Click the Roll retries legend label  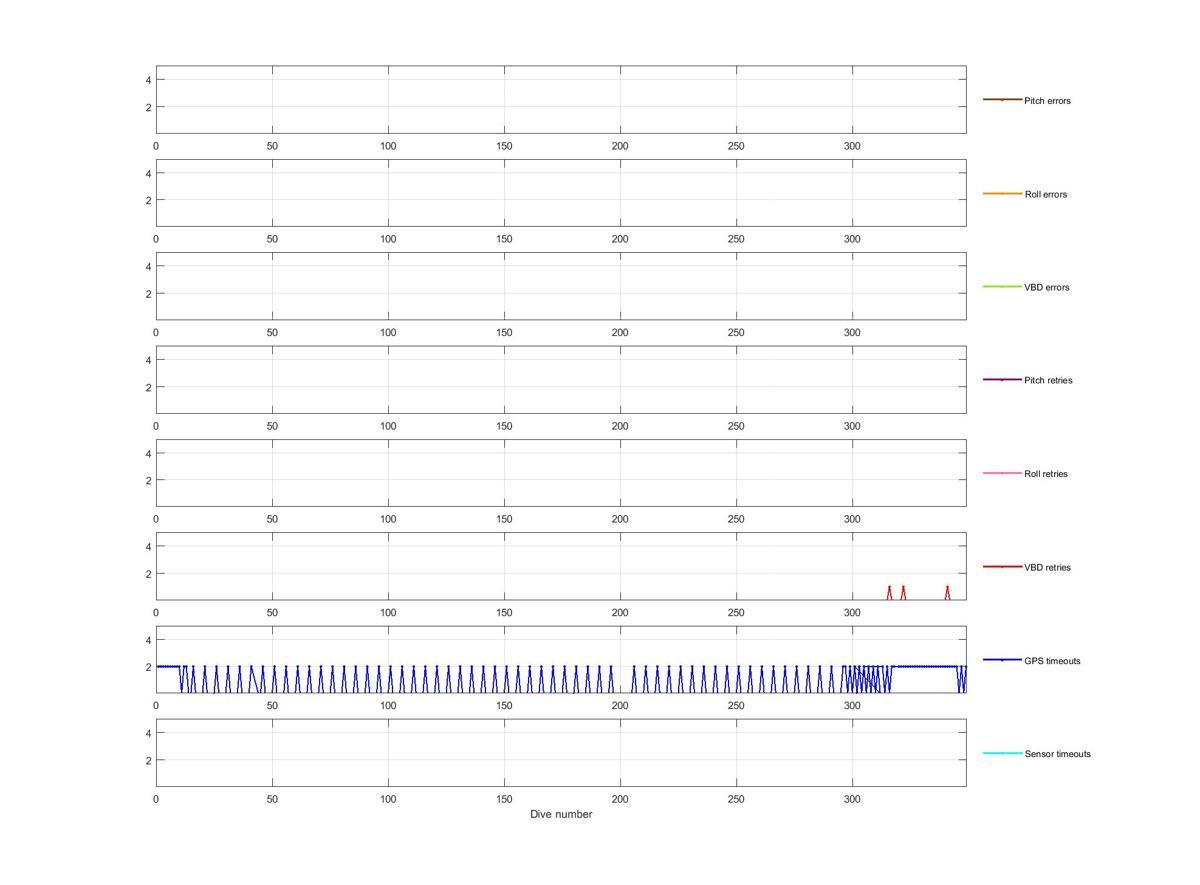1046,474
